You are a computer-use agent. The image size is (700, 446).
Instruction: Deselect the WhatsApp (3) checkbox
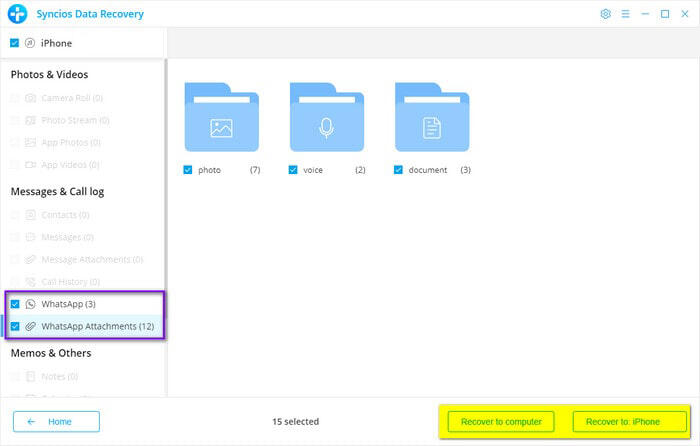click(x=15, y=304)
